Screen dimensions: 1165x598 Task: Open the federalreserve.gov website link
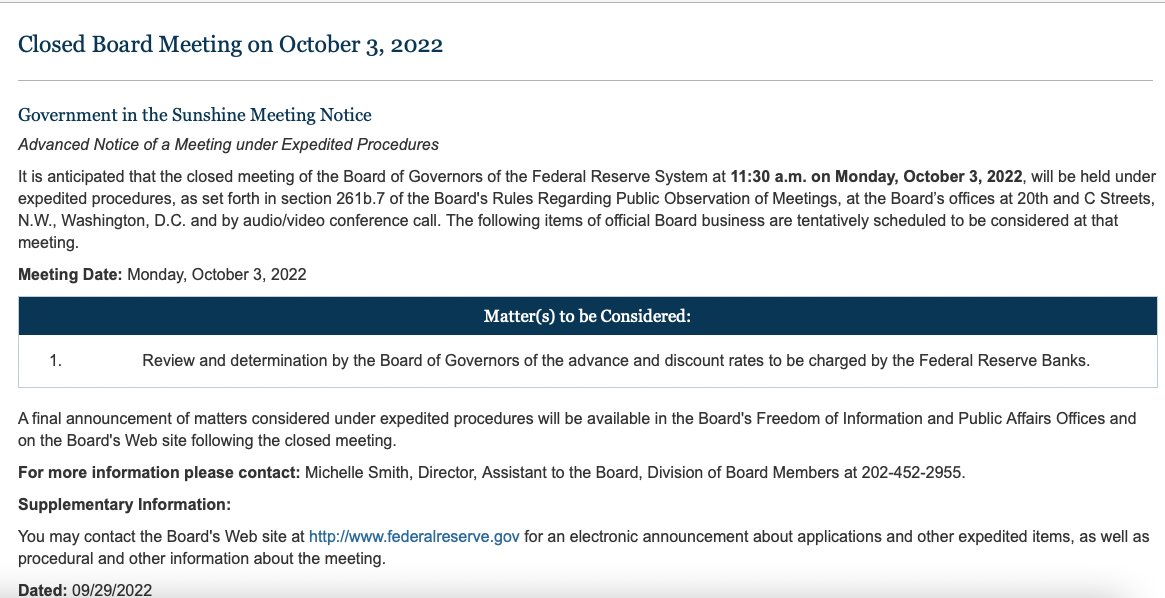[414, 537]
